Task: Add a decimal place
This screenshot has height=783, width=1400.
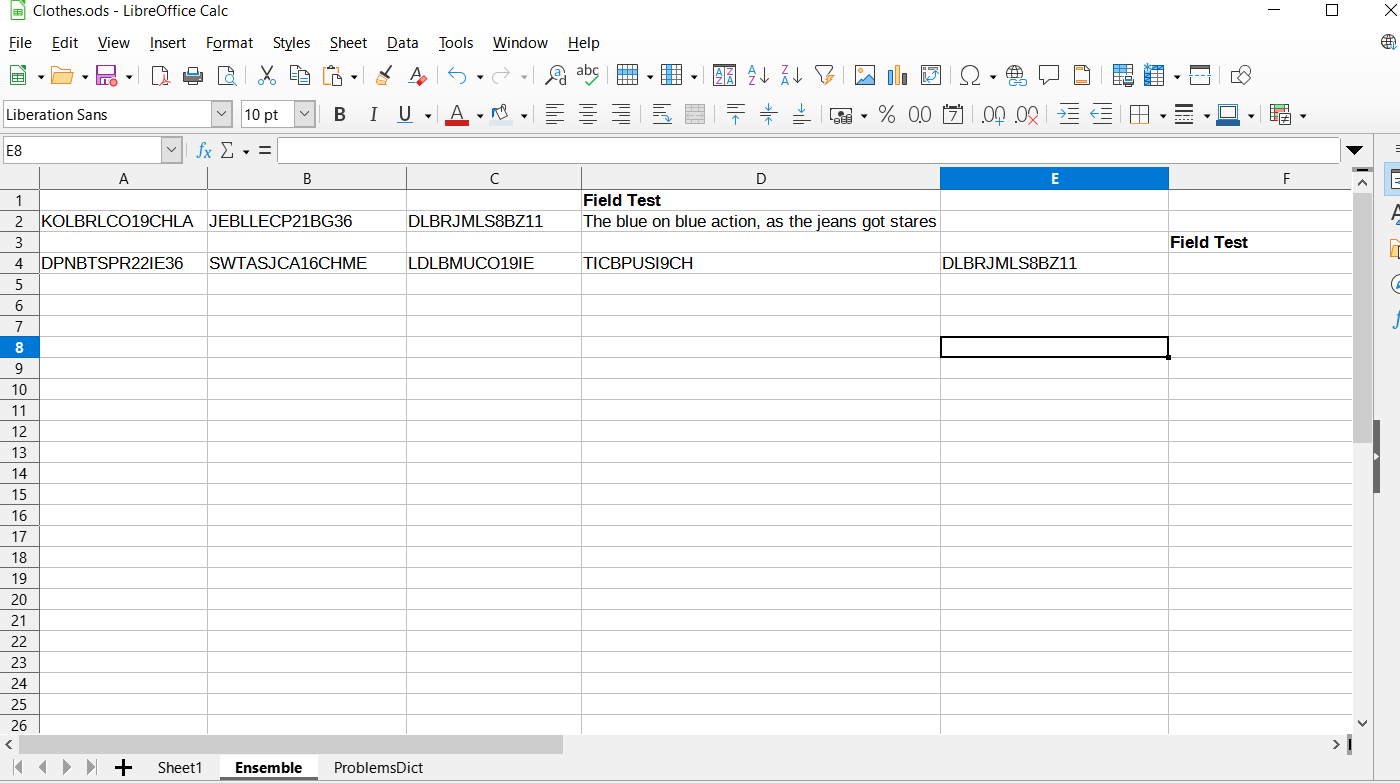Action: click(x=993, y=115)
